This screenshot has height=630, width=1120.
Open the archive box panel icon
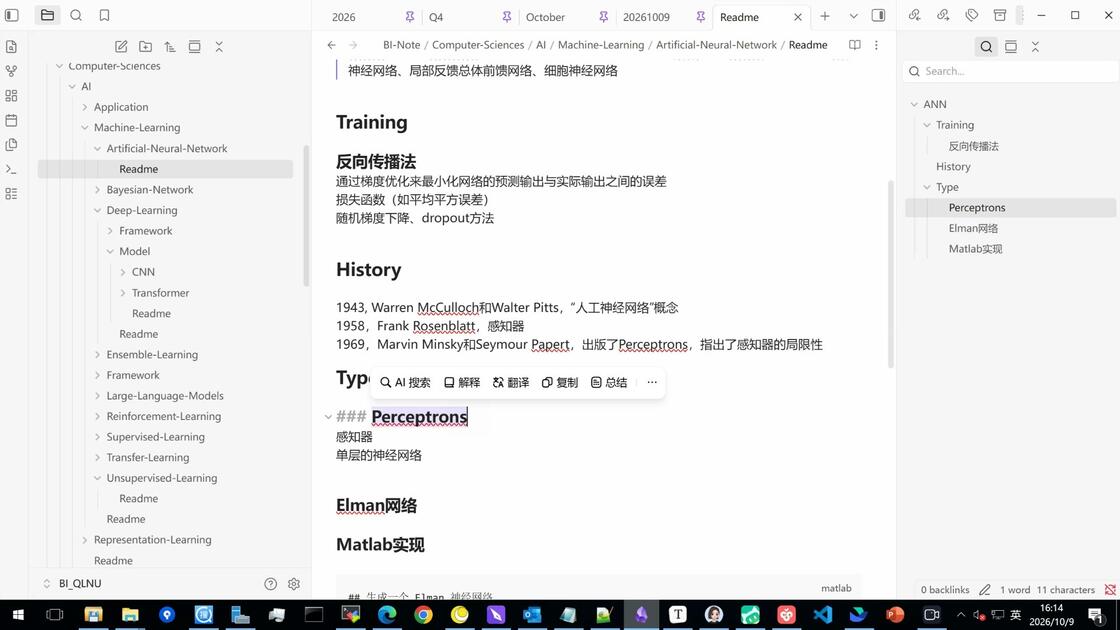pyautogui.click(x=1000, y=15)
